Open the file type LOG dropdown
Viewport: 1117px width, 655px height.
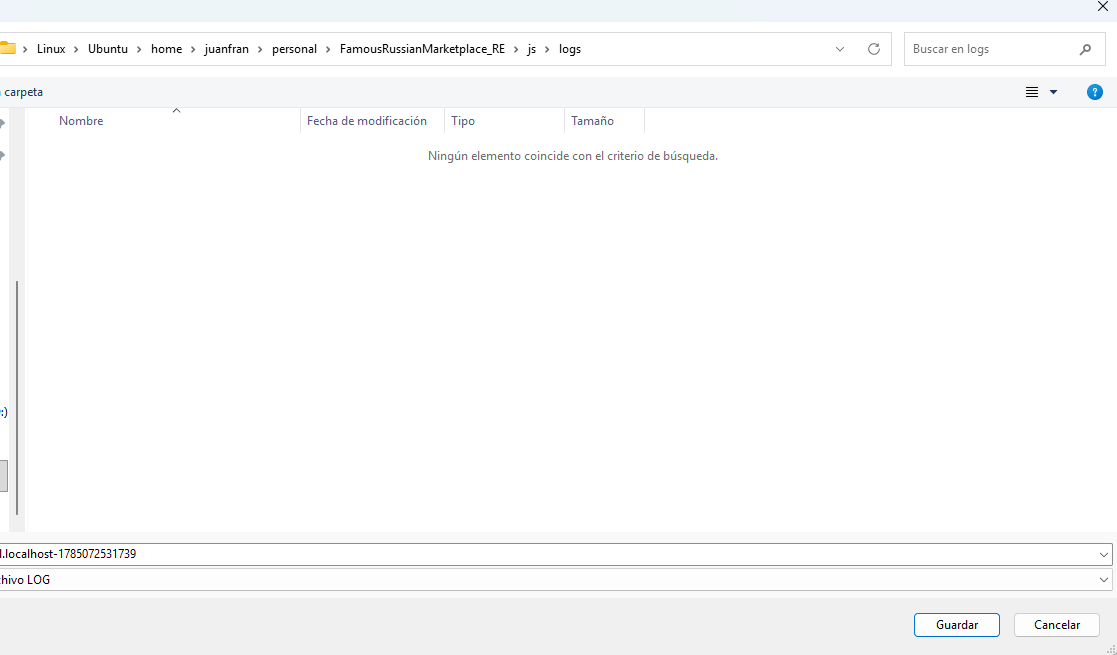point(1103,580)
